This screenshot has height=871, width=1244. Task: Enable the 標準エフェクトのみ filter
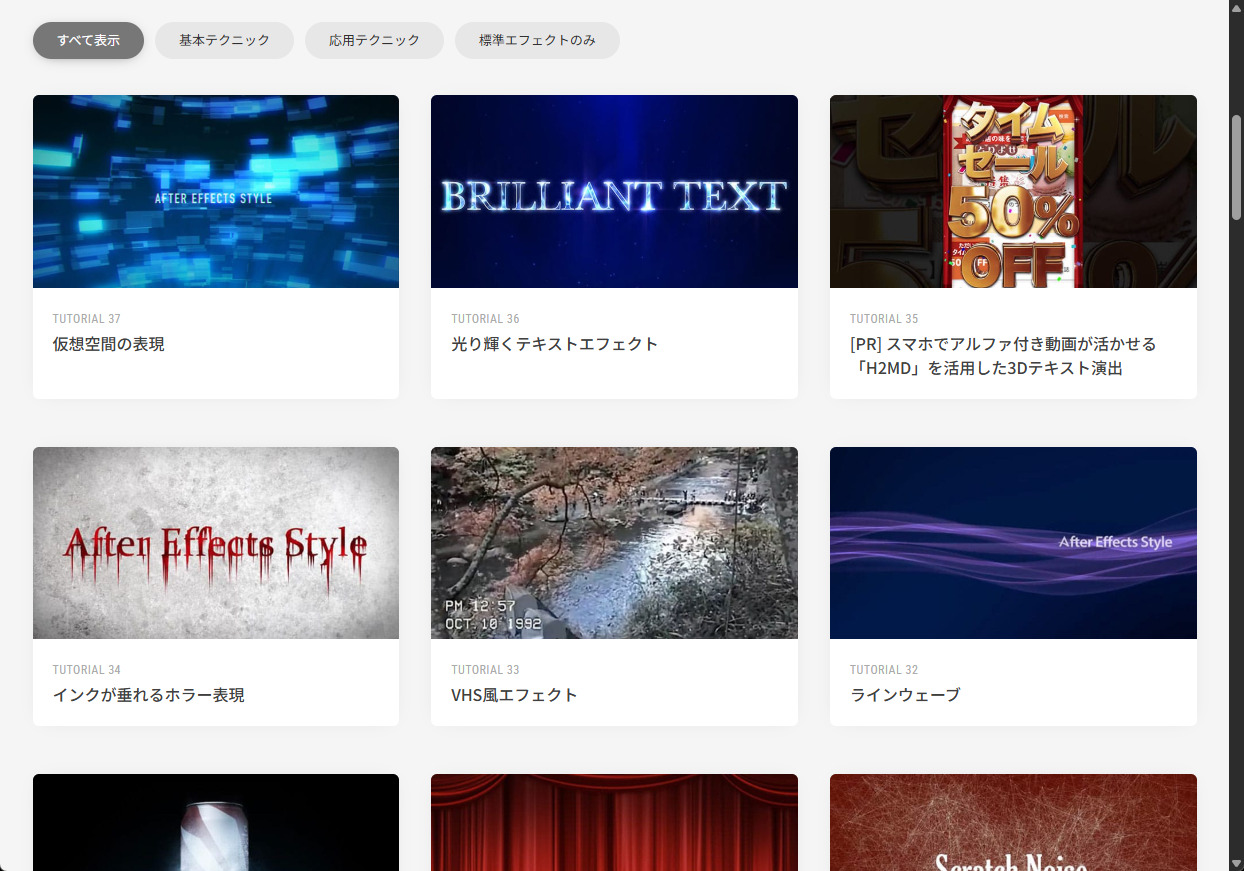(x=537, y=40)
